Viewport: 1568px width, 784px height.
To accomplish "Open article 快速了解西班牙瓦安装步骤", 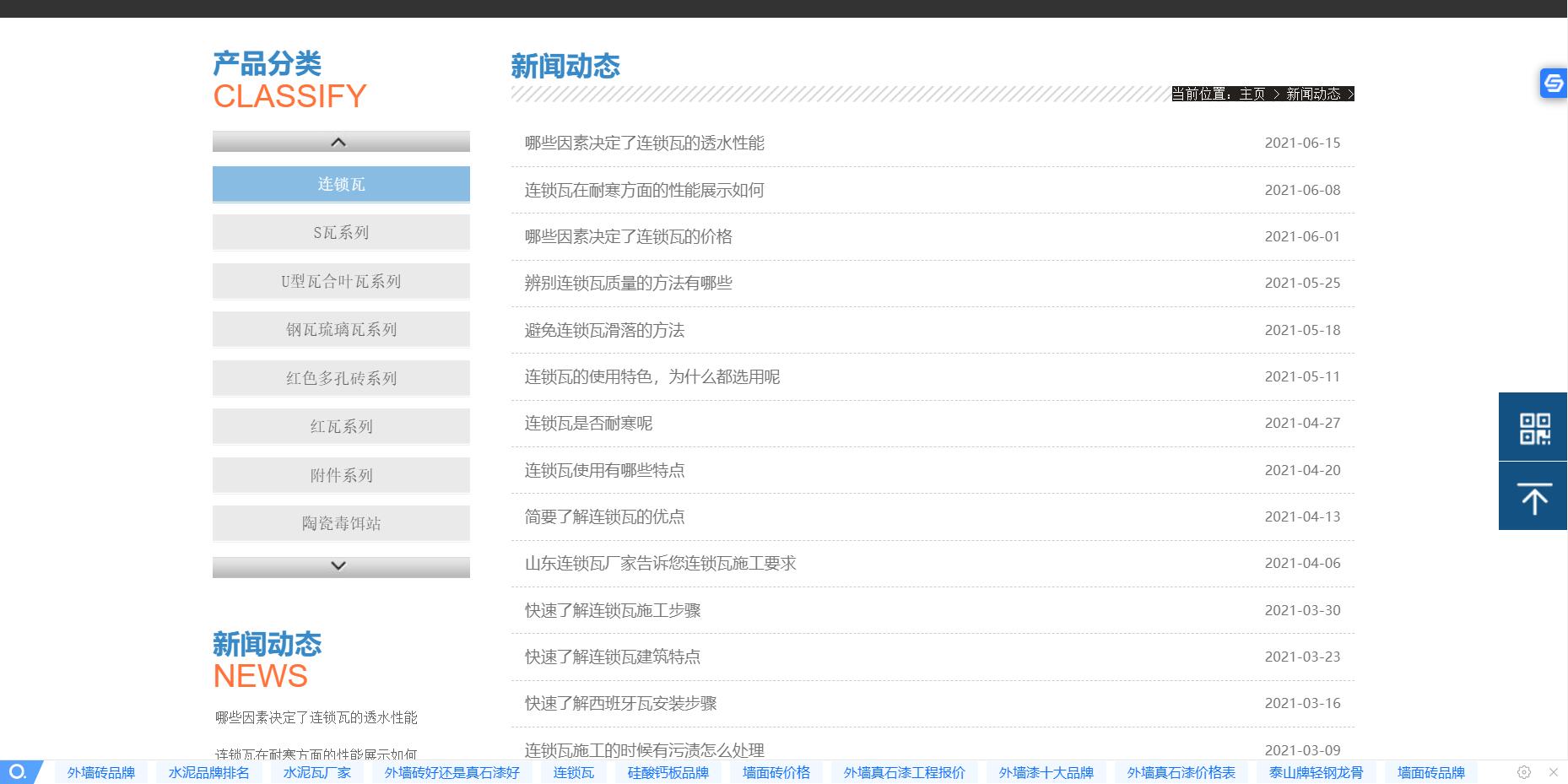I will tap(621, 703).
